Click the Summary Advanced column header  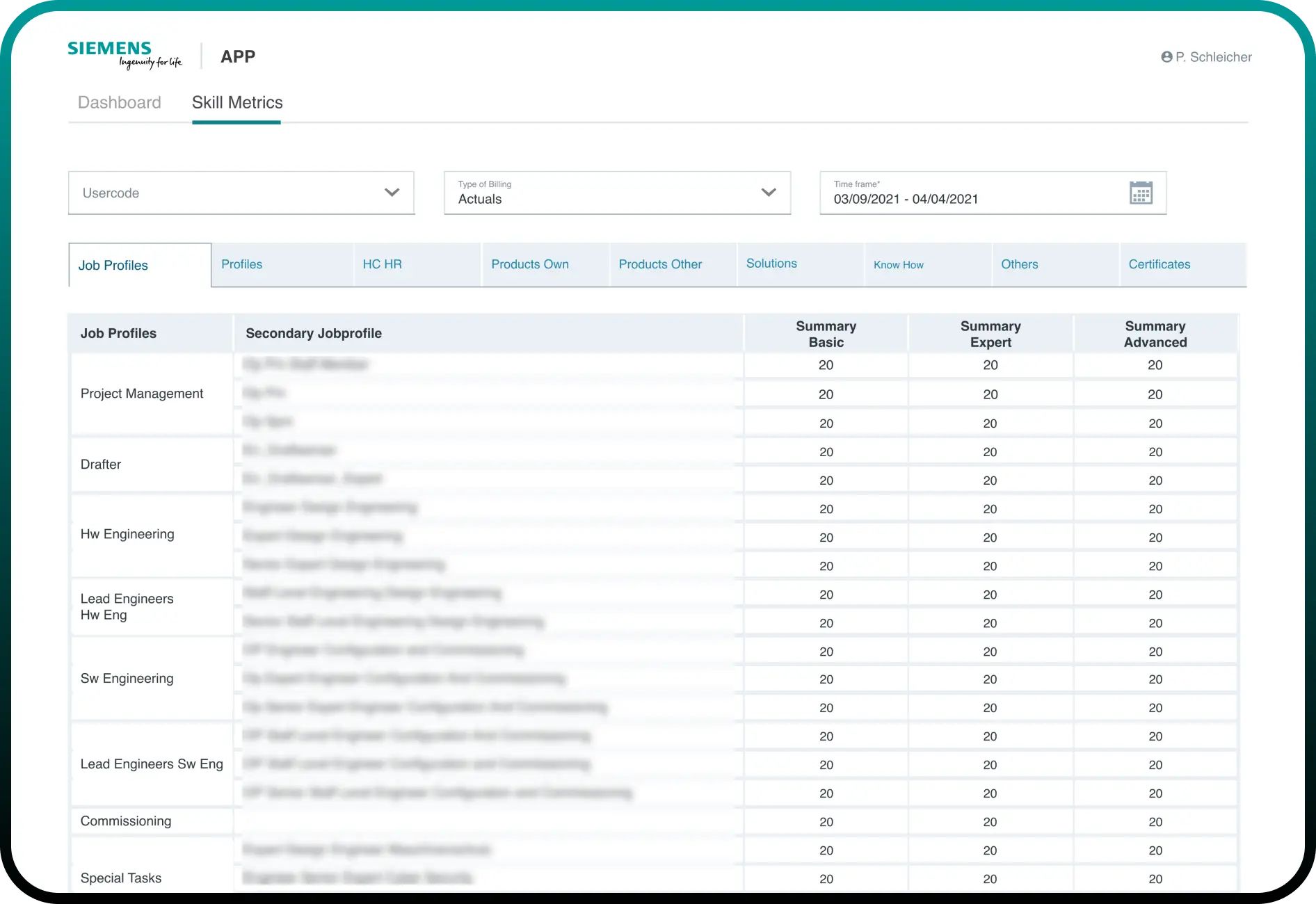pos(1155,334)
